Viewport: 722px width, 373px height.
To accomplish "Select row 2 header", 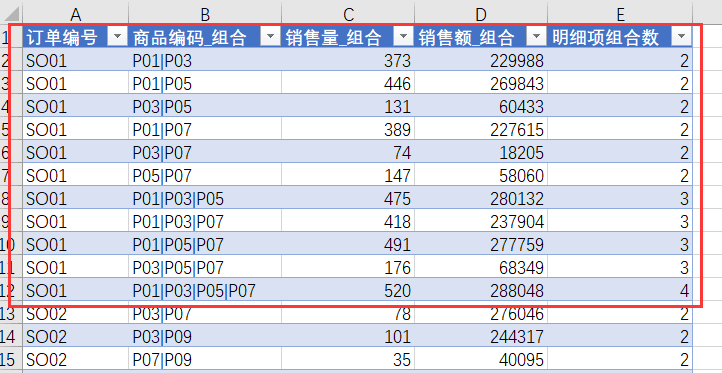I will pyautogui.click(x=11, y=60).
